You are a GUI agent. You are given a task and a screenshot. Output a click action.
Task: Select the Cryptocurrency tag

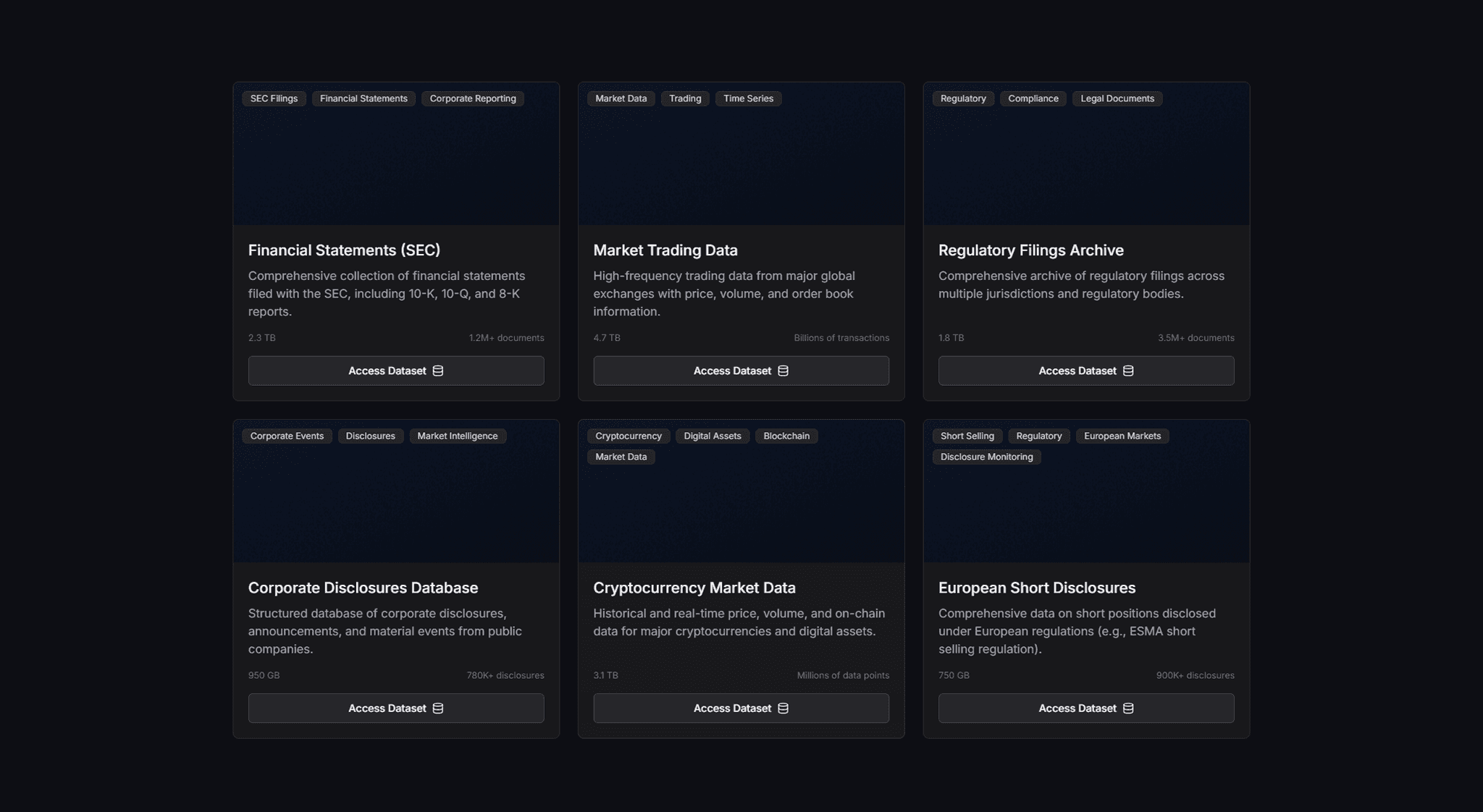coord(629,436)
